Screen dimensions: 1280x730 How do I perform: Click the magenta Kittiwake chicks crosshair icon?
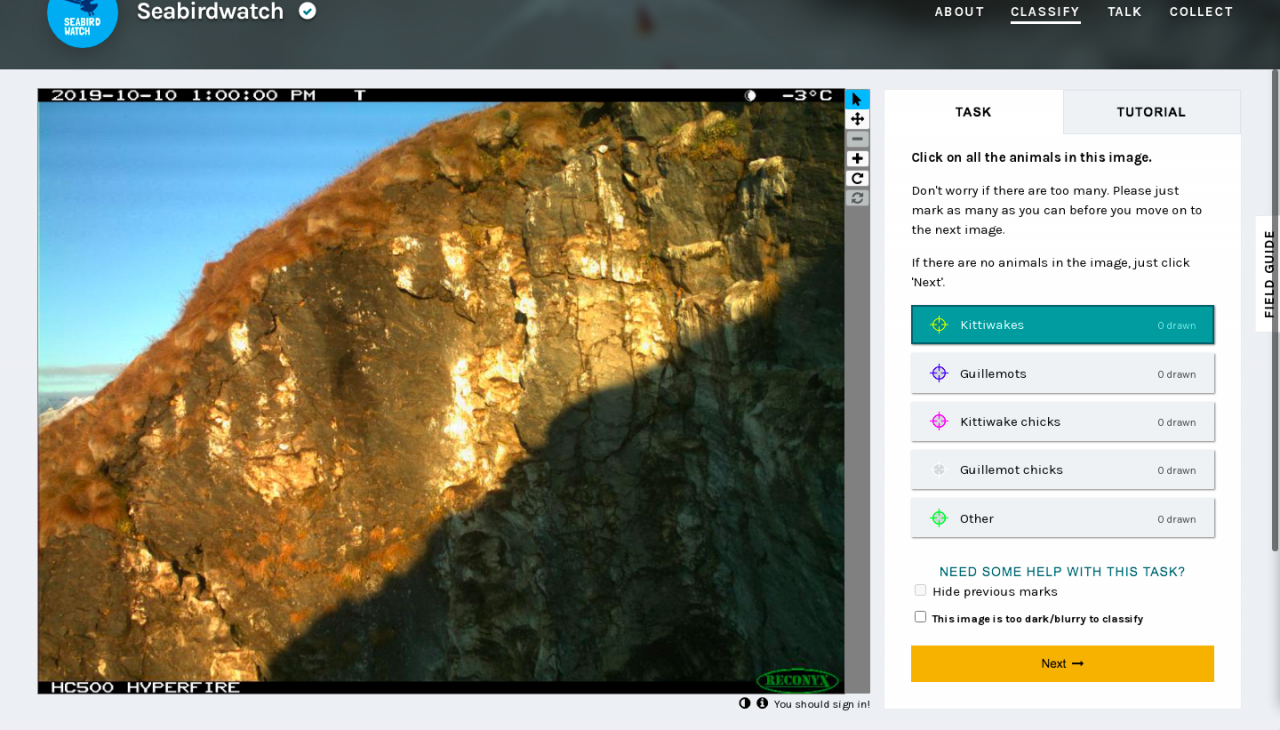939,421
